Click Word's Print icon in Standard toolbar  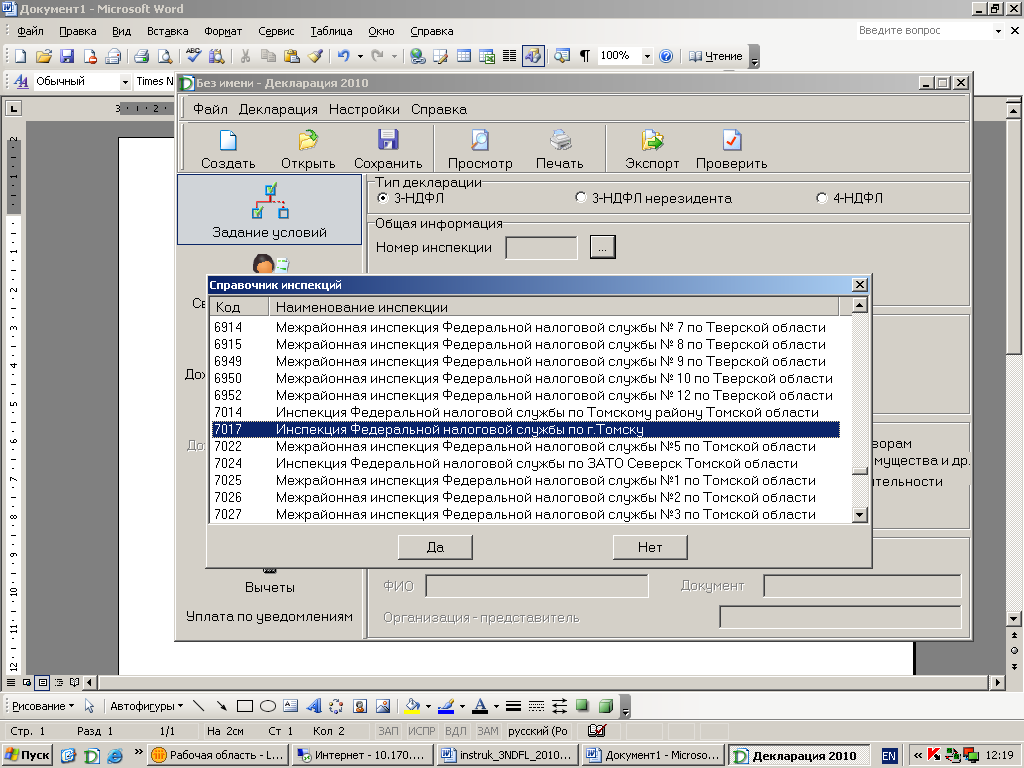pyautogui.click(x=141, y=56)
